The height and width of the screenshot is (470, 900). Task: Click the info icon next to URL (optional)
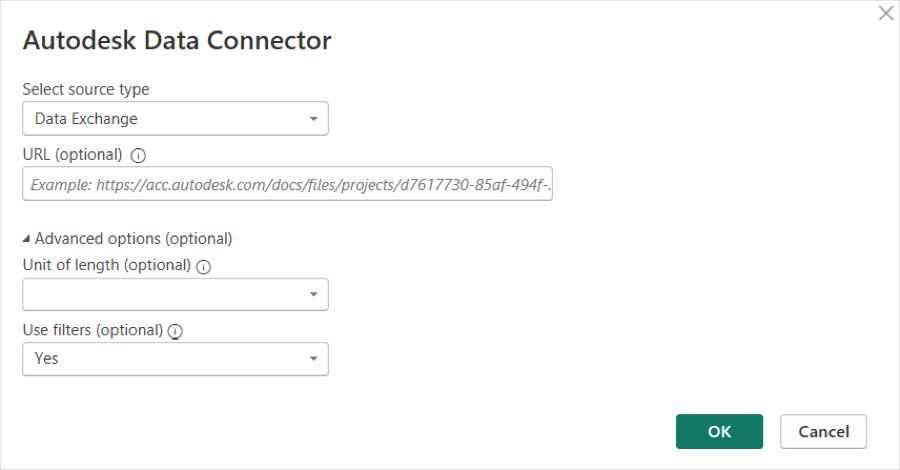coord(138,155)
